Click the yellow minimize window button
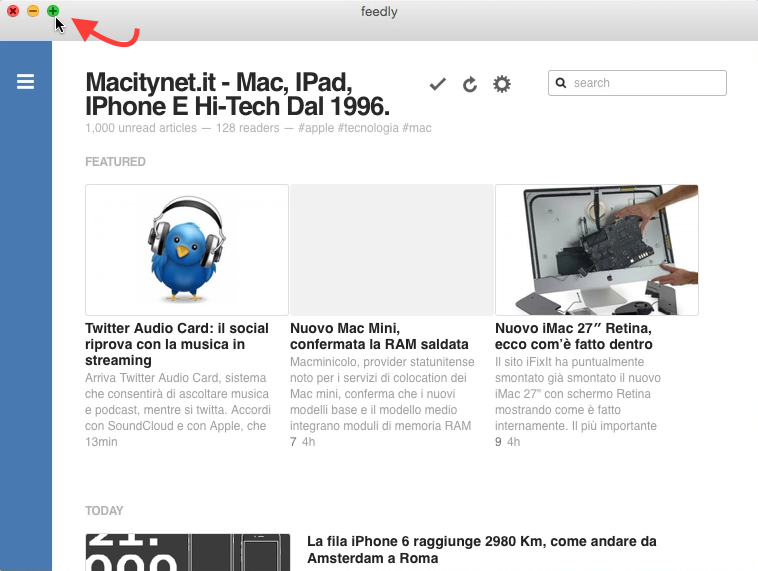The image size is (758, 571). [33, 11]
